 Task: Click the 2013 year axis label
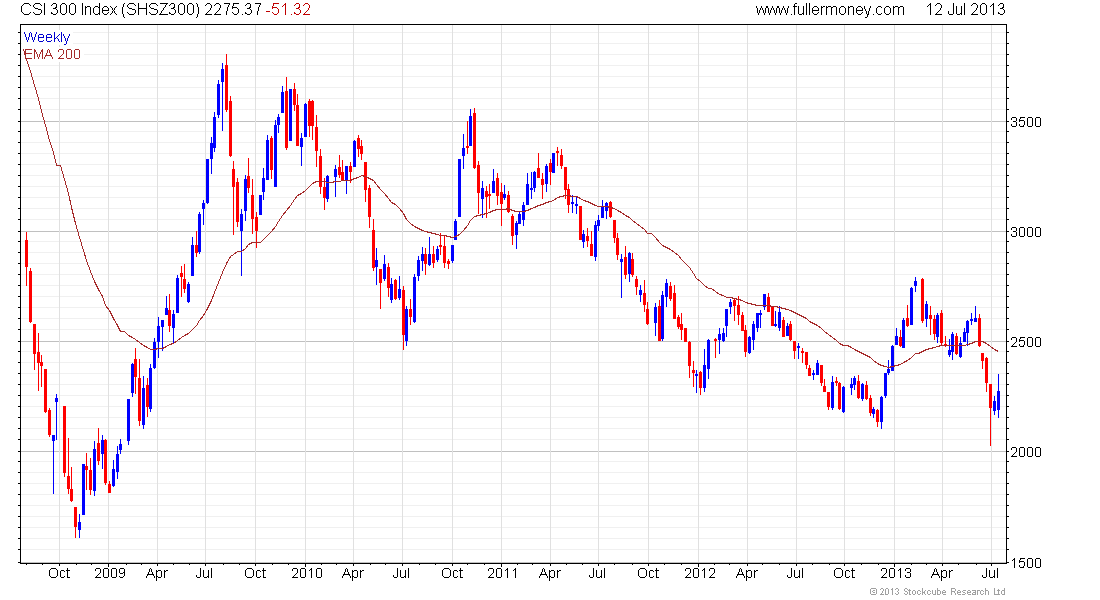[896, 573]
